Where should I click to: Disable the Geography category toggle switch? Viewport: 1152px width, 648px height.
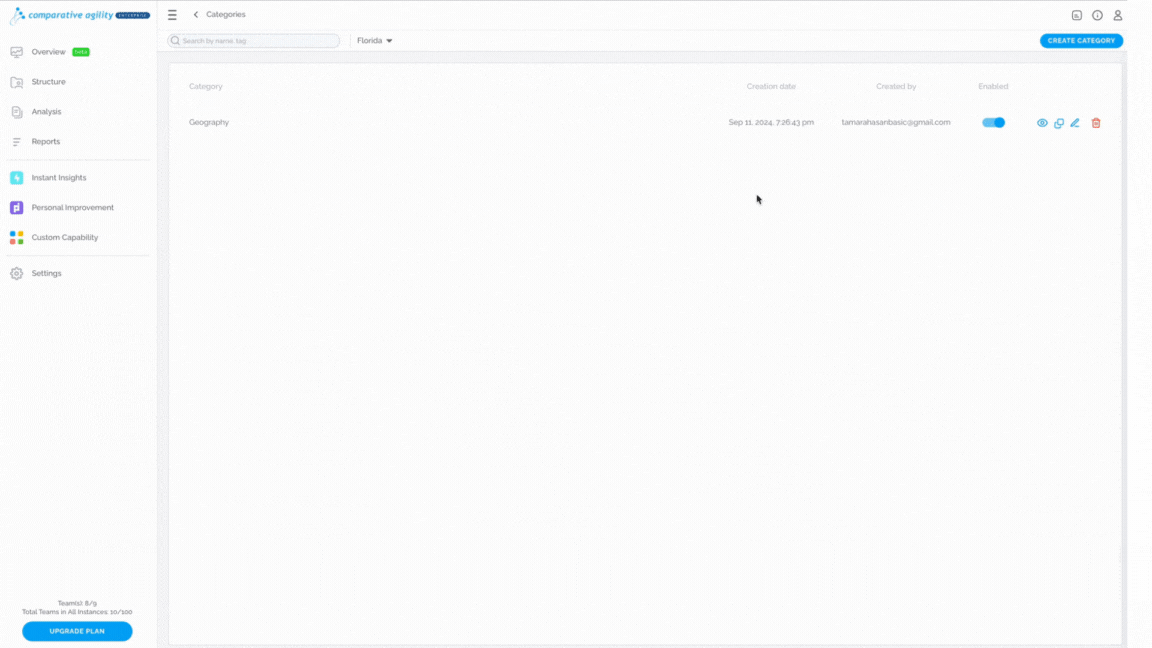pos(993,123)
